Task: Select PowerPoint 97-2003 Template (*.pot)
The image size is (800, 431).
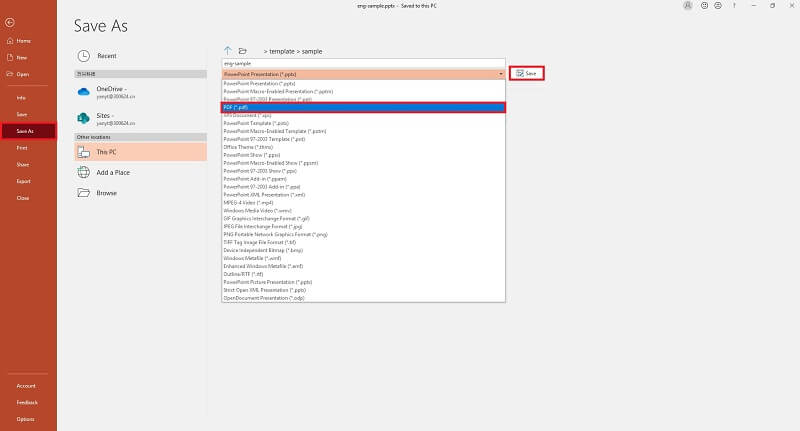Action: [x=363, y=139]
